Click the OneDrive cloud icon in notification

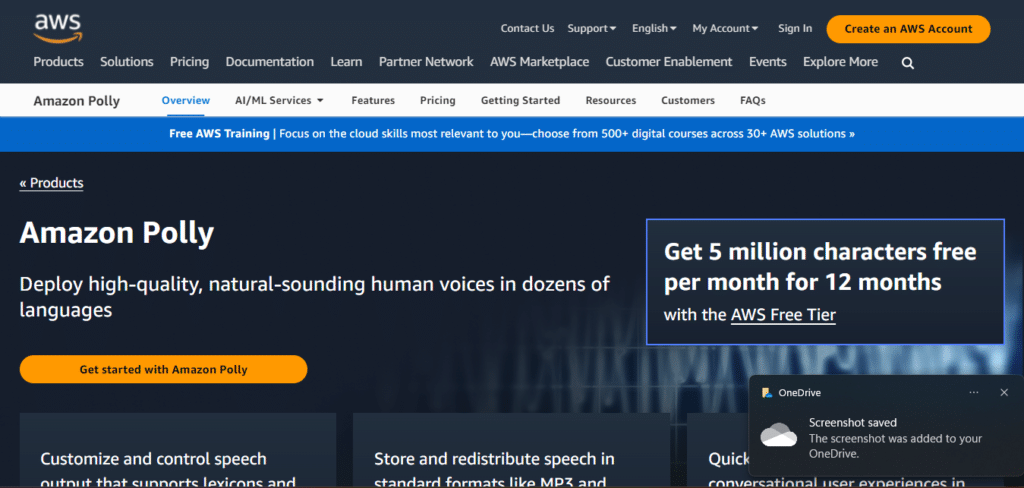778,434
